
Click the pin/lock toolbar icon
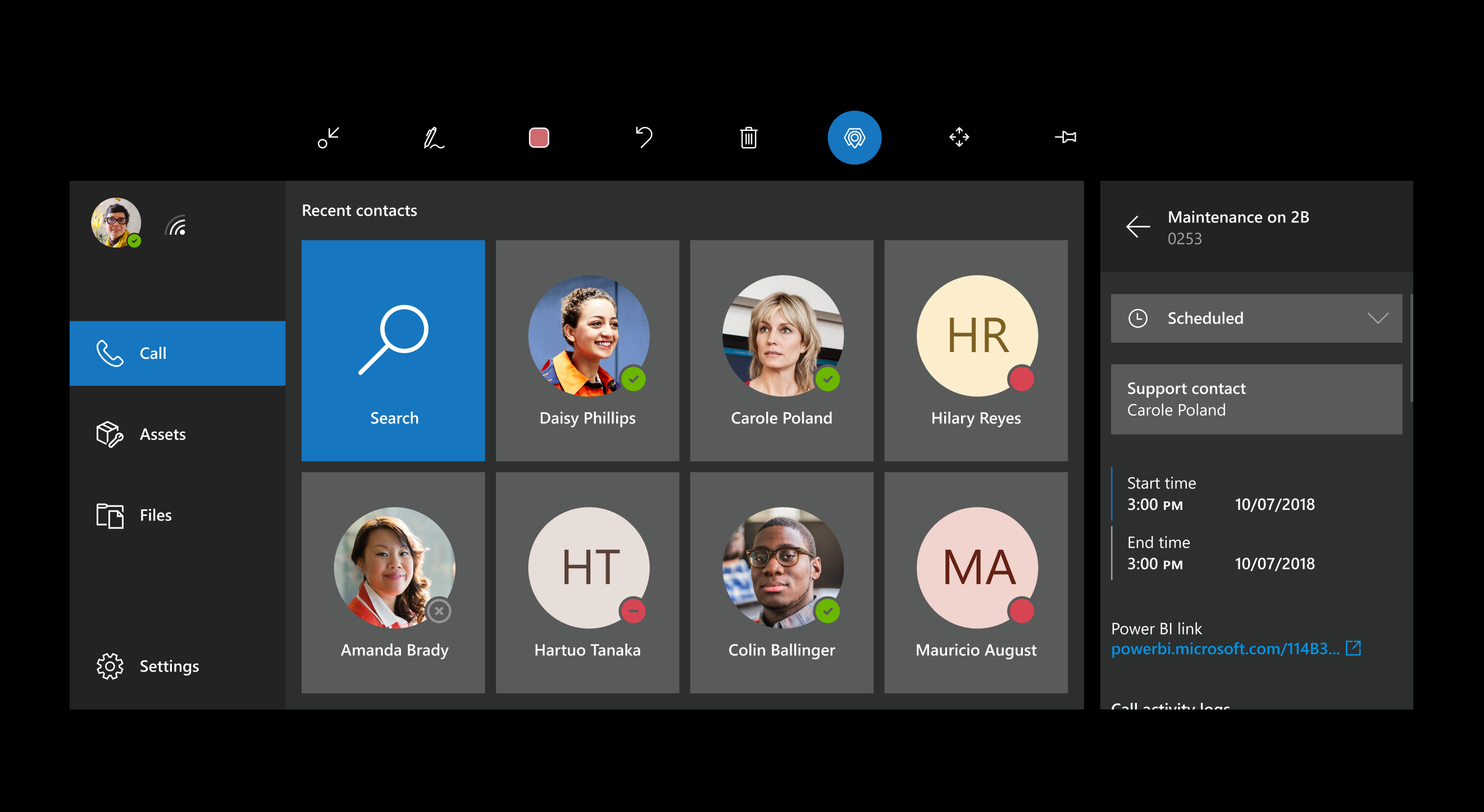(x=1064, y=138)
